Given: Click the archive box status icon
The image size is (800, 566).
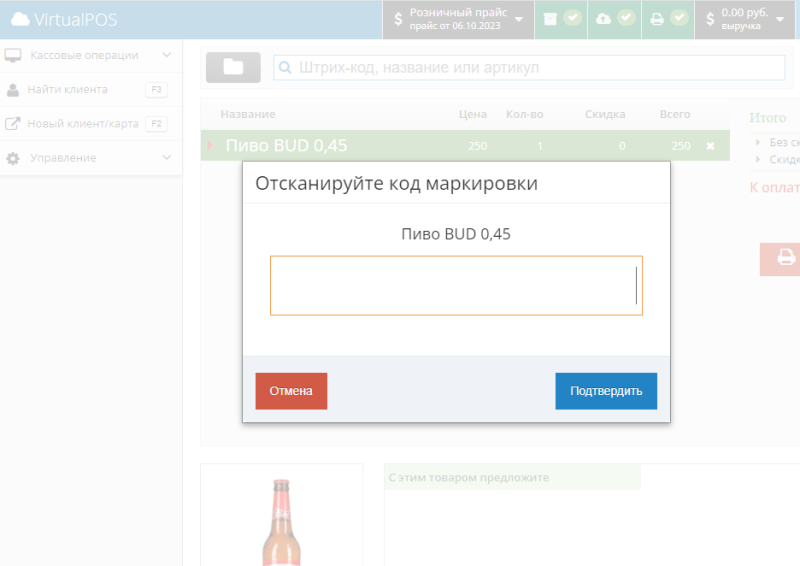Looking at the screenshot, I should [x=550, y=19].
